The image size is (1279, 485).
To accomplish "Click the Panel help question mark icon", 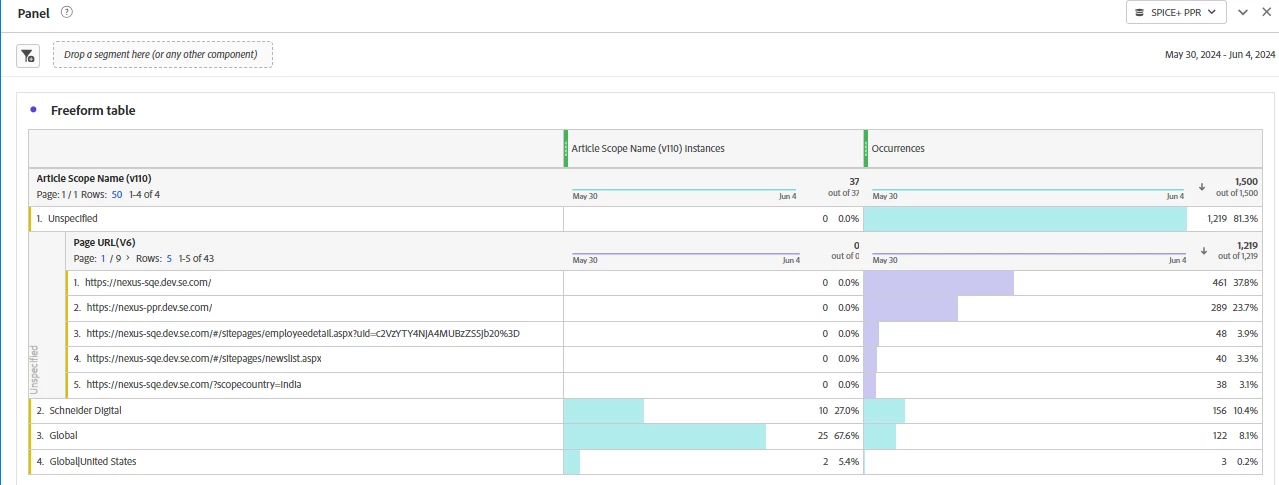I will tap(67, 12).
